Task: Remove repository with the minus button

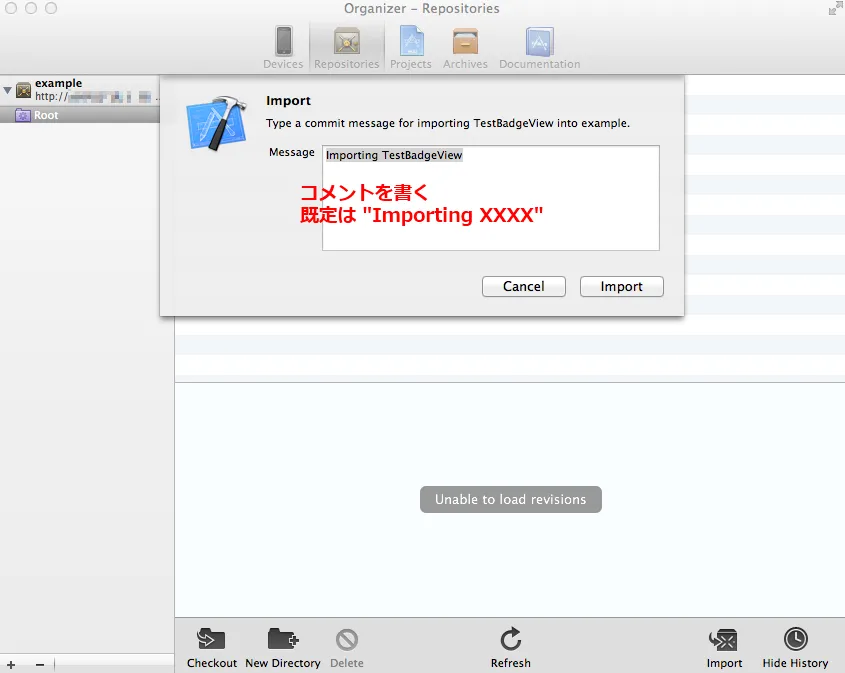Action: (x=40, y=665)
